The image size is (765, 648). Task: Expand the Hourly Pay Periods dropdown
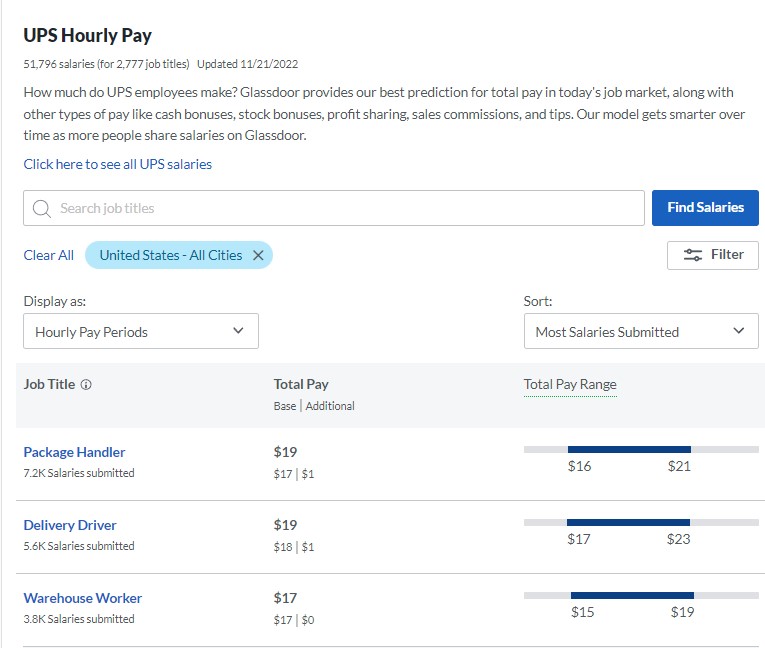(141, 331)
